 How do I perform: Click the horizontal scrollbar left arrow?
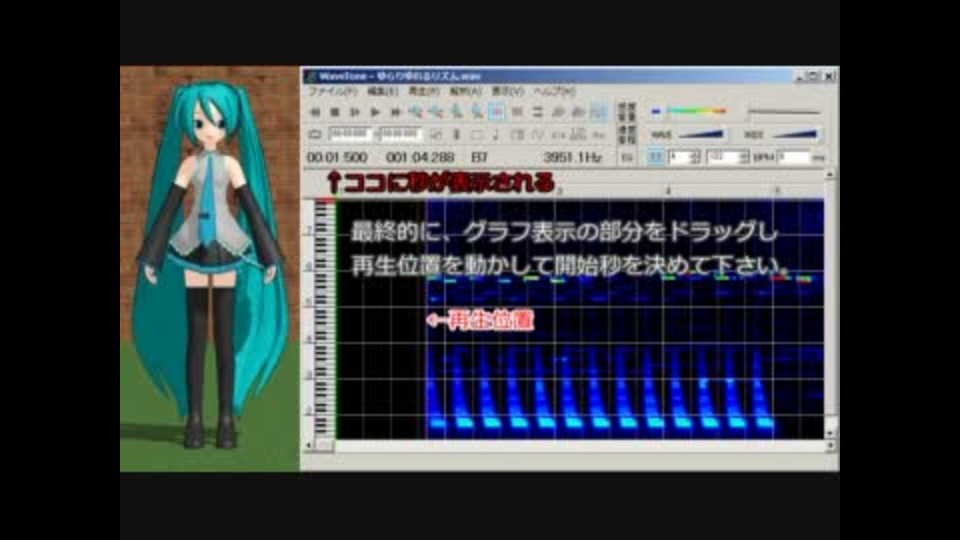[308, 446]
